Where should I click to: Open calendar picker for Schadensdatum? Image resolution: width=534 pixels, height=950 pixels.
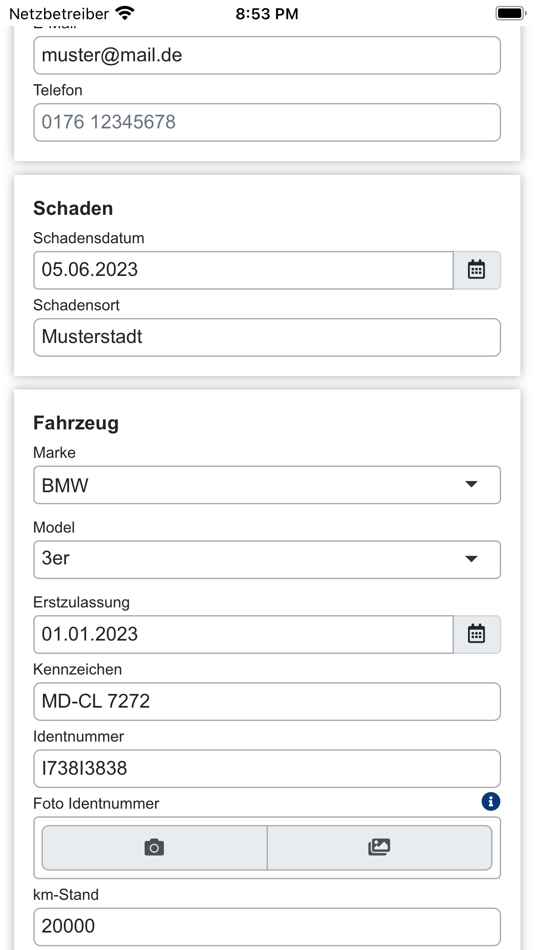[x=477, y=270]
